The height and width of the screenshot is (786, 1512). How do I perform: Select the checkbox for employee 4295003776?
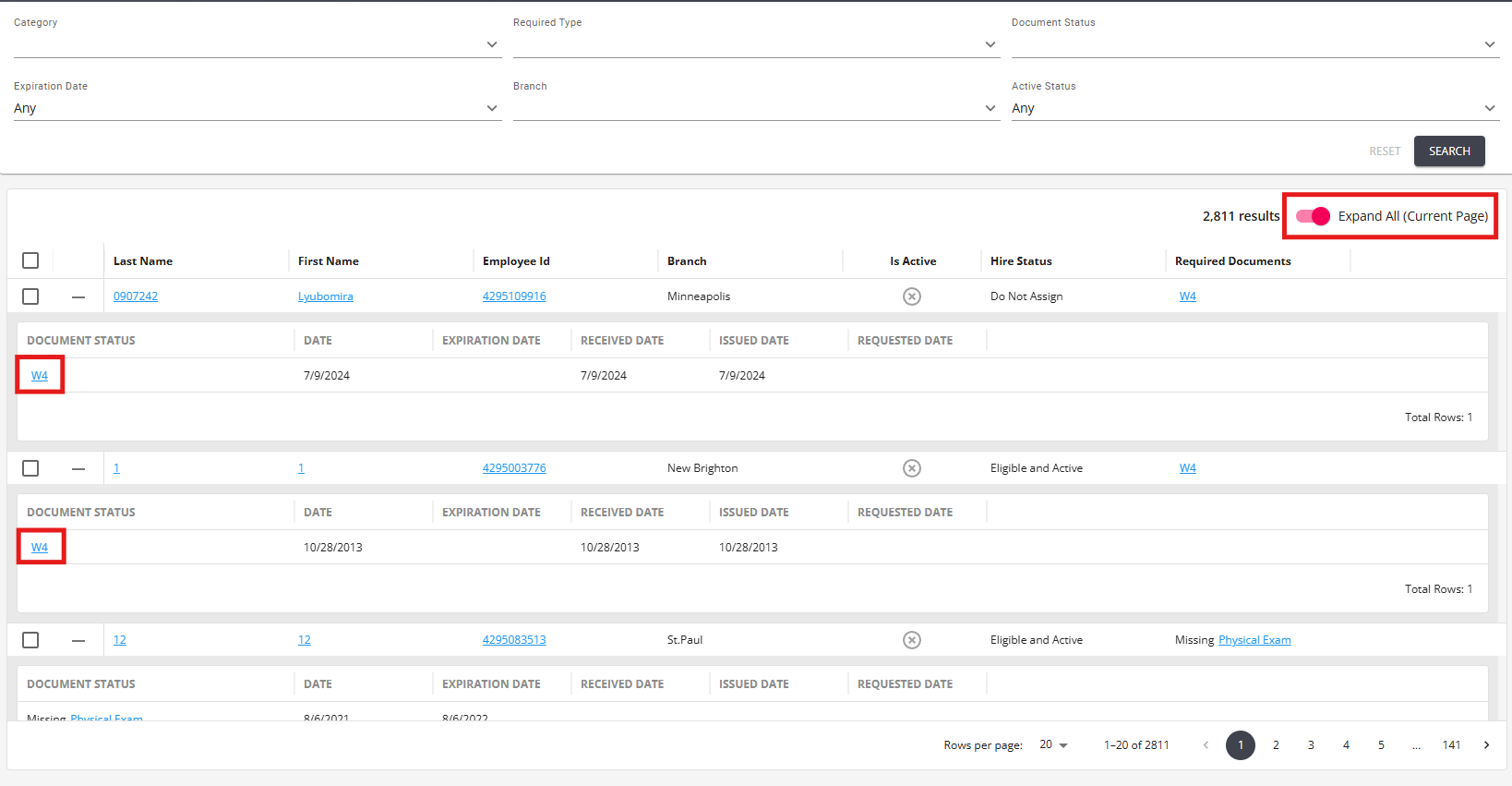30,468
